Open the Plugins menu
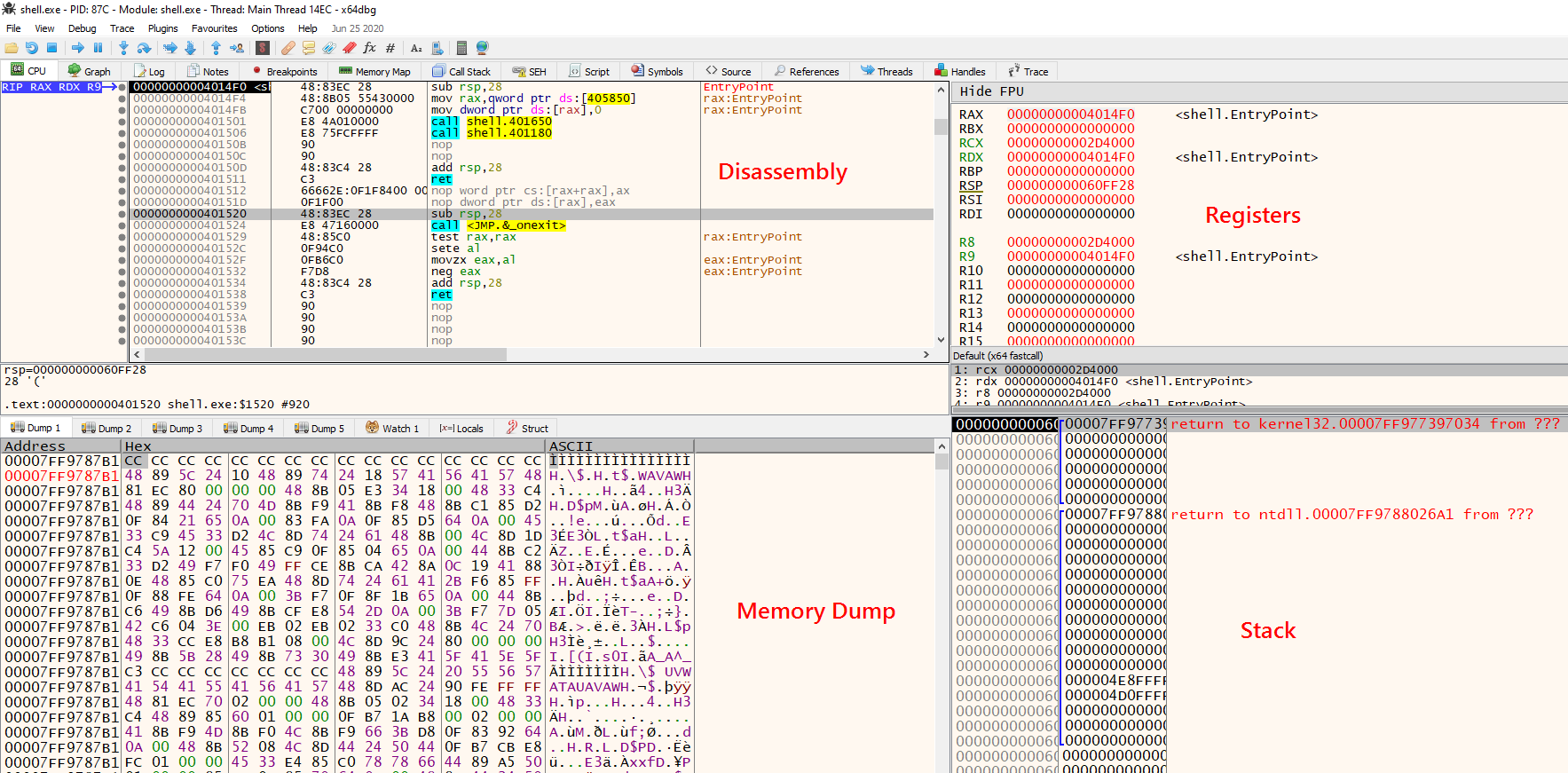The height and width of the screenshot is (773, 1568). [x=162, y=28]
